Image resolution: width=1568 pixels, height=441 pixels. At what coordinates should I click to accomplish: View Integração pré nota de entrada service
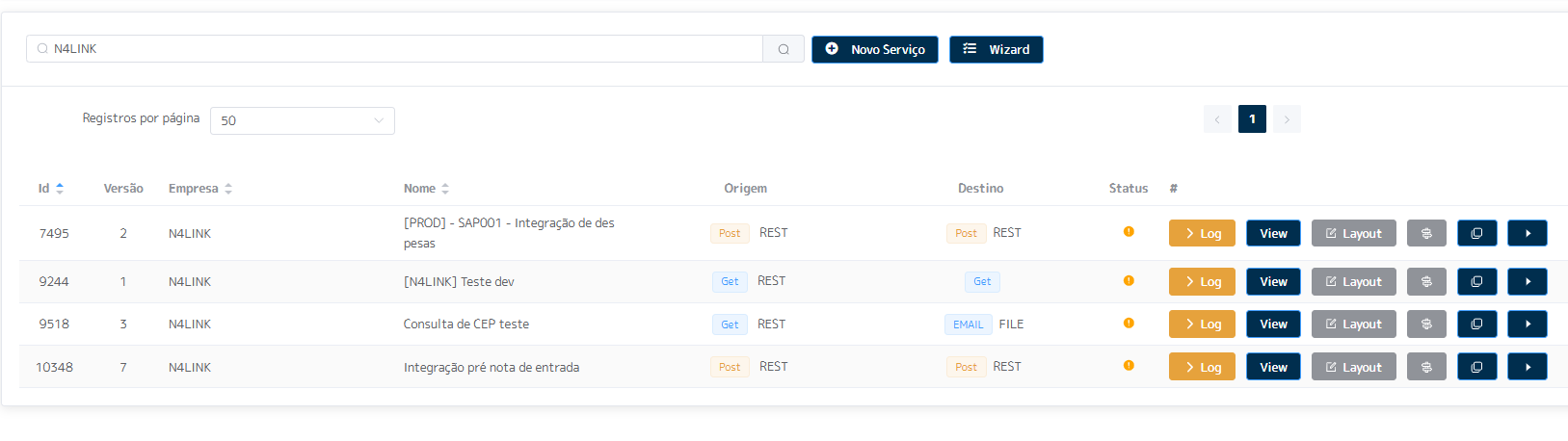click(x=1273, y=367)
